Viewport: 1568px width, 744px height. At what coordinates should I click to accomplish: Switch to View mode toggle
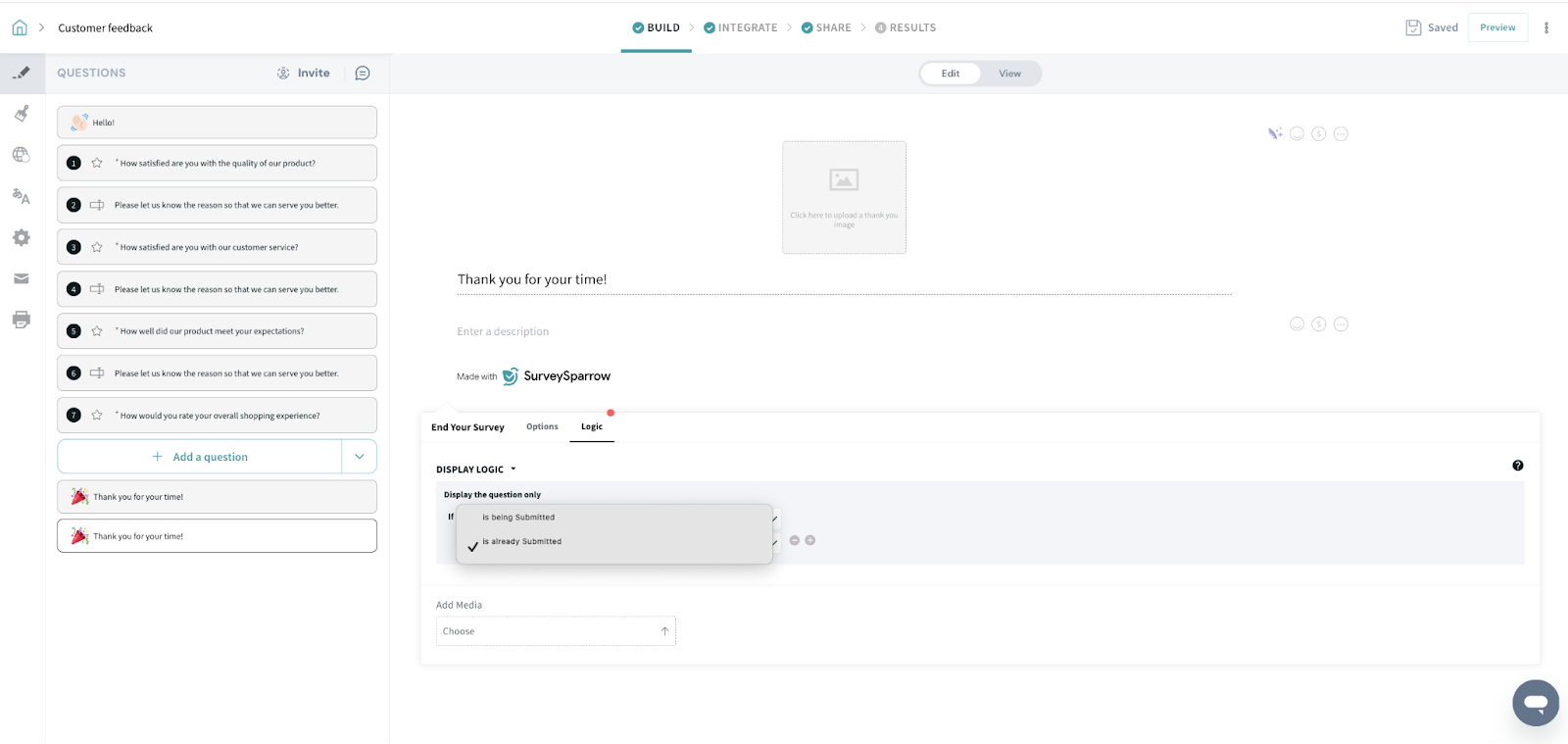pos(1009,74)
